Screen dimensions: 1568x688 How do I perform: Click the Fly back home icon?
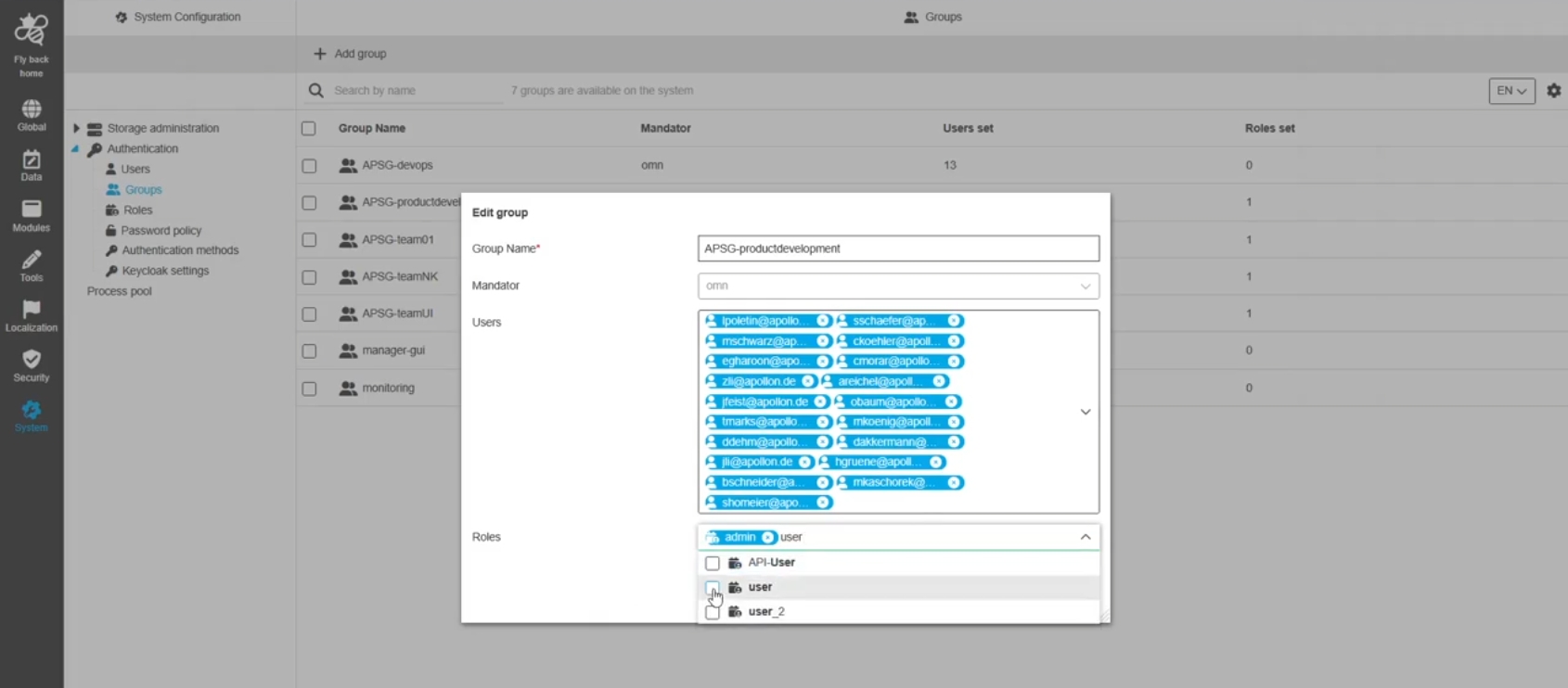click(31, 32)
